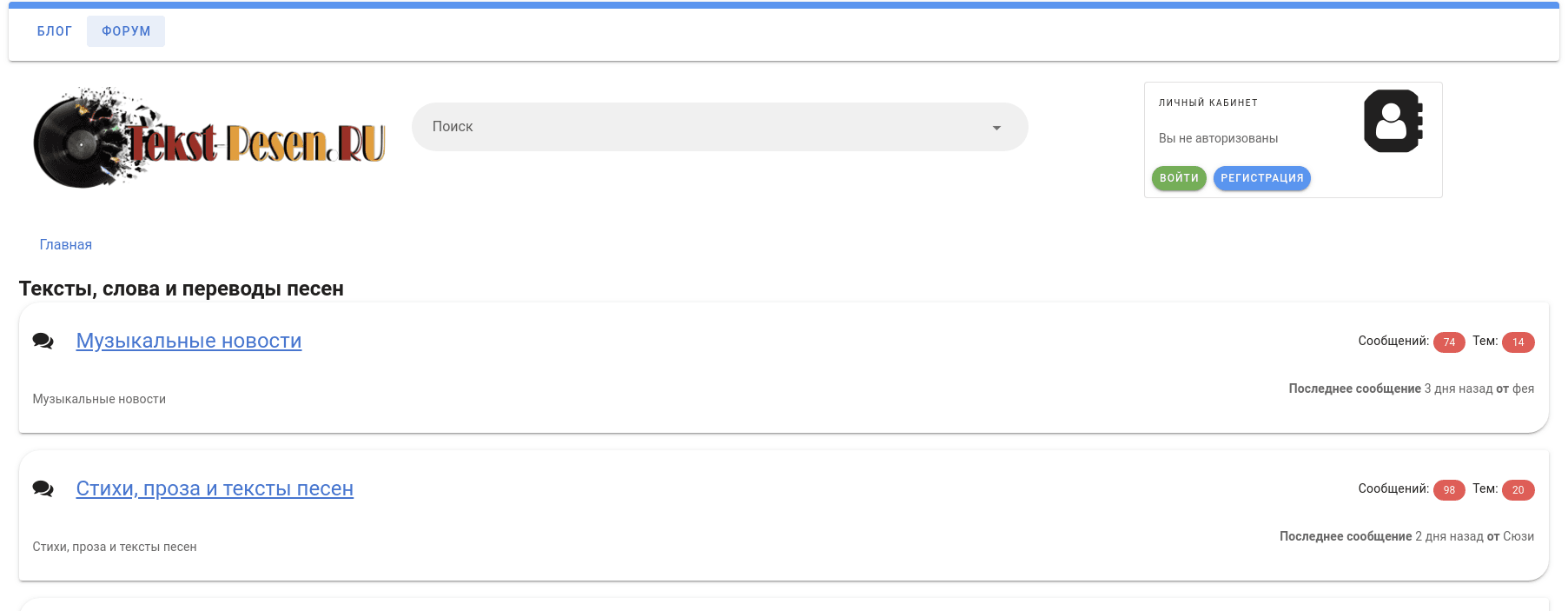This screenshot has height=611, width=1568.
Task: Open the БЛОГ tab
Action: pos(55,31)
